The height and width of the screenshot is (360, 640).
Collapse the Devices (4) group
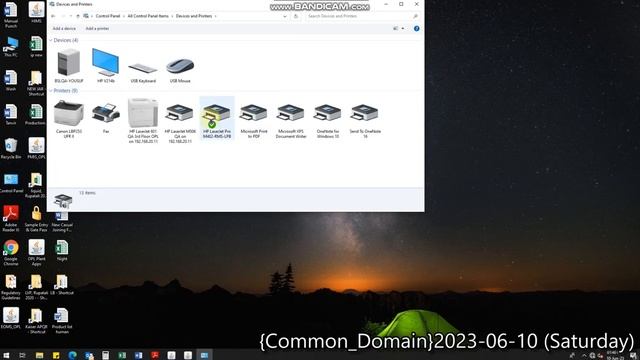(51, 40)
